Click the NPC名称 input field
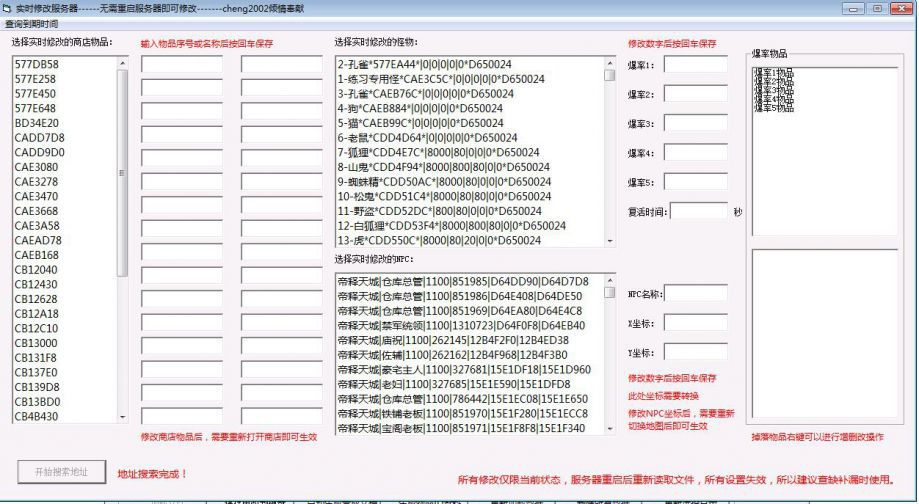Image resolution: width=919 pixels, height=504 pixels. coord(695,294)
